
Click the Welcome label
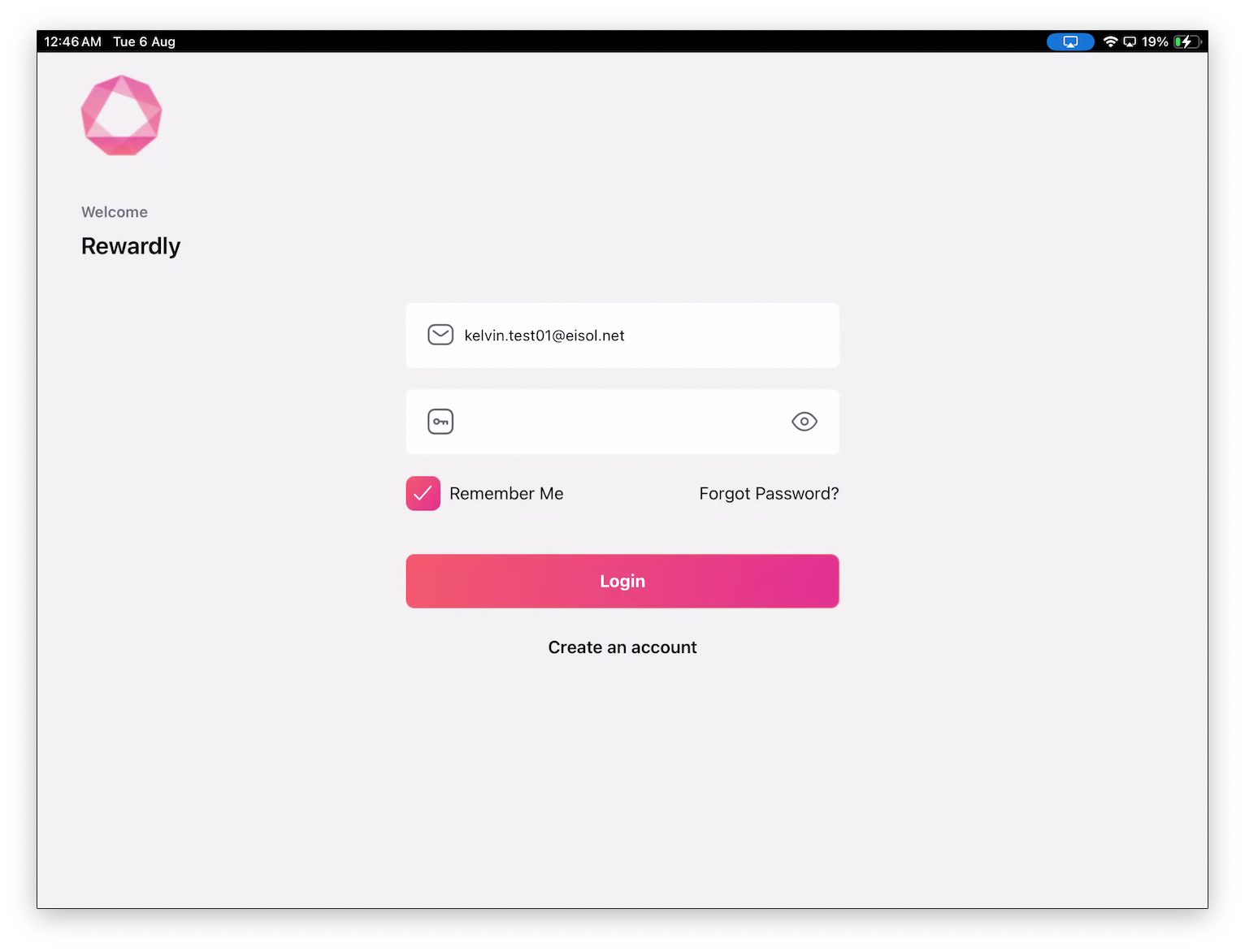coord(115,212)
